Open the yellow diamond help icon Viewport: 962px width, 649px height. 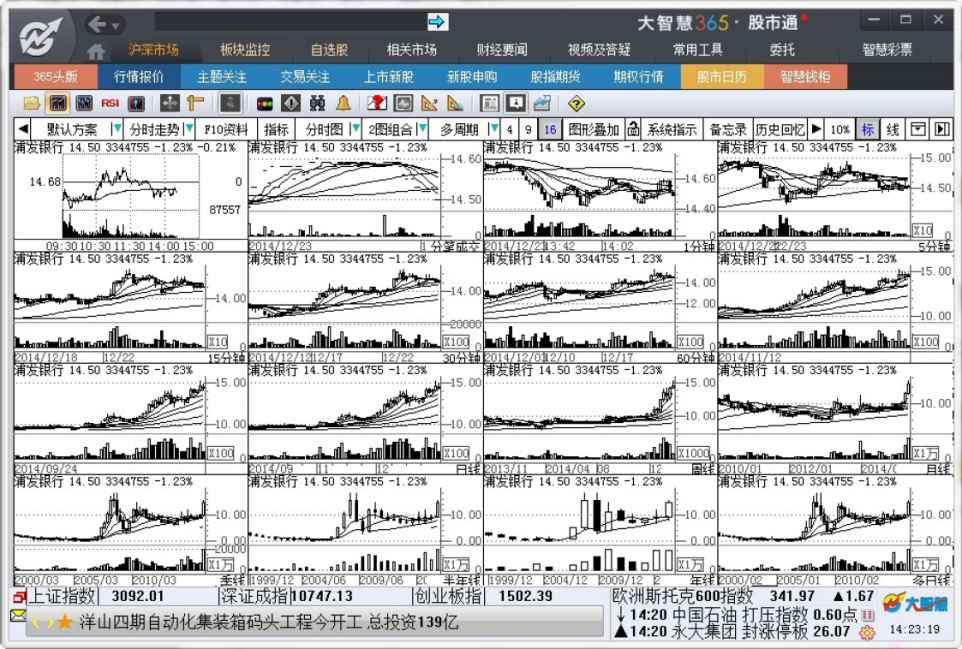[x=576, y=104]
